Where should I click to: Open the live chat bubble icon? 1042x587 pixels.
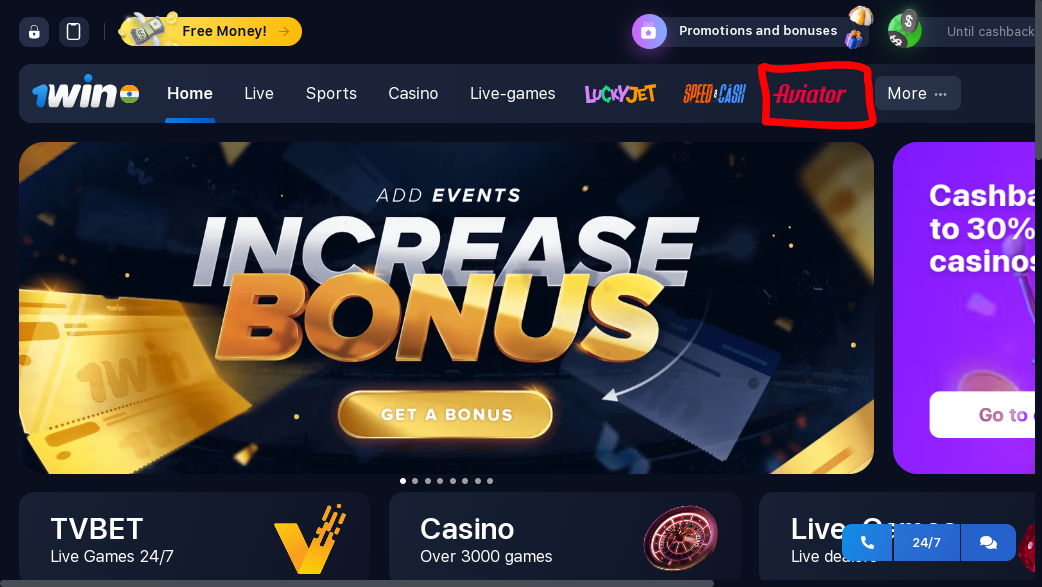pyautogui.click(x=988, y=542)
